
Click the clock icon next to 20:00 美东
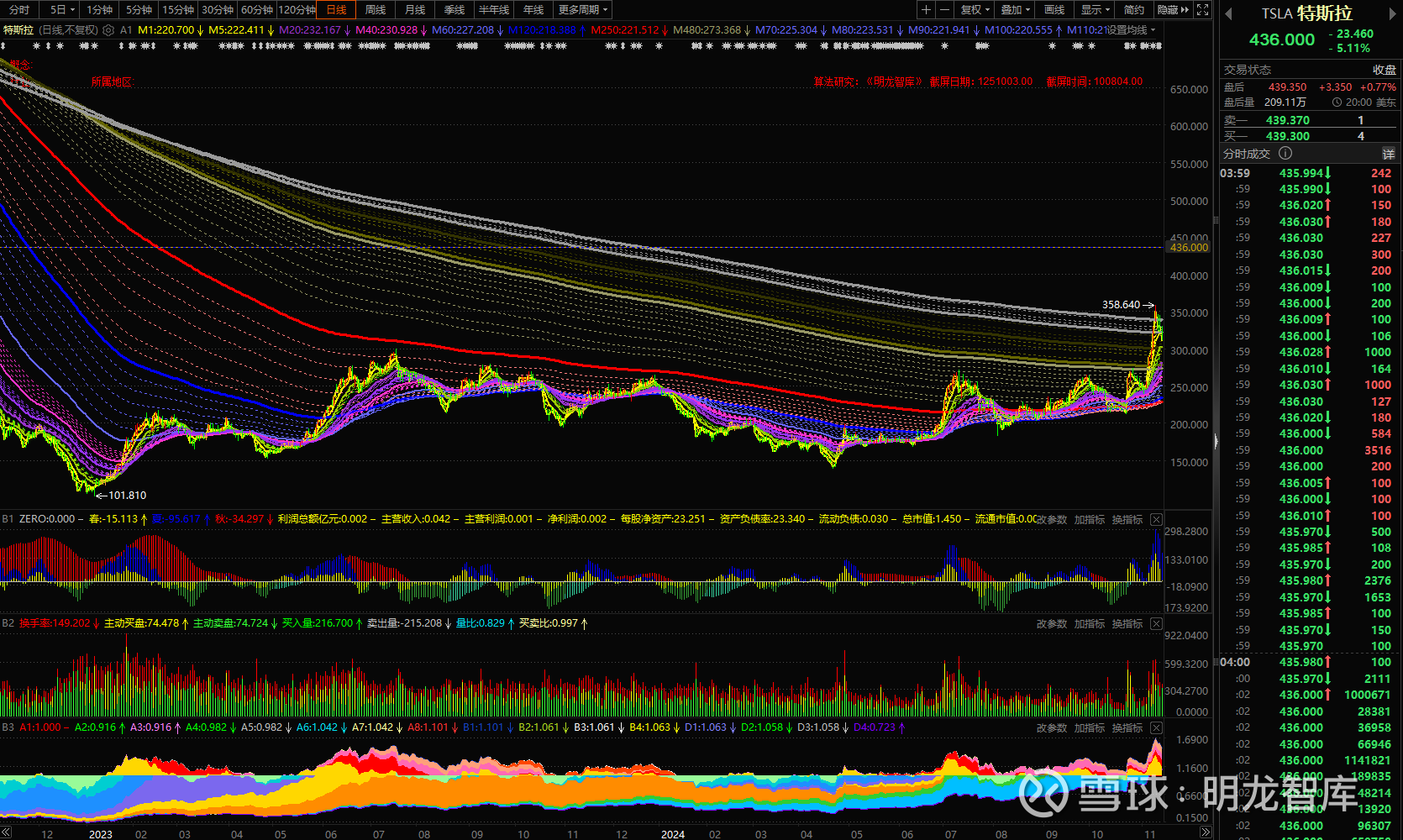(x=1337, y=102)
